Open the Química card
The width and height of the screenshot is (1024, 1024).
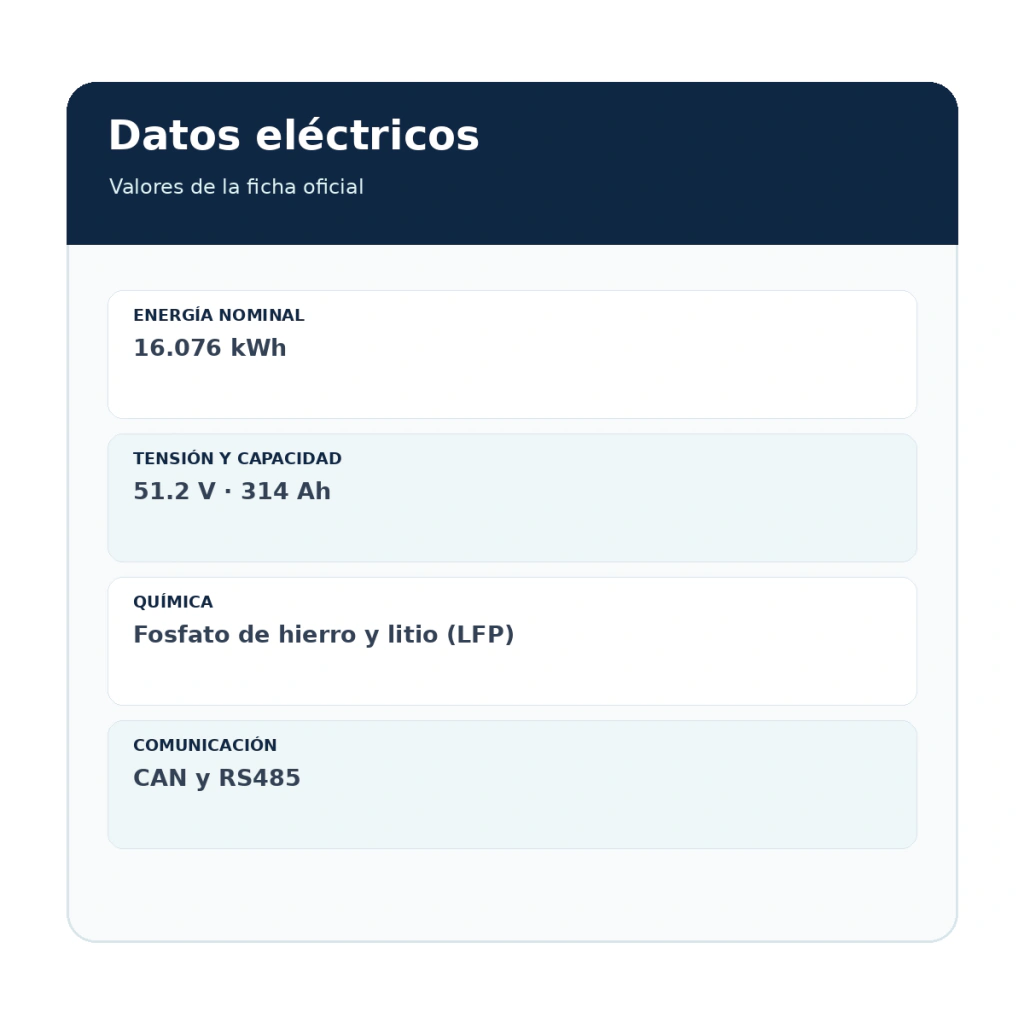pos(512,641)
